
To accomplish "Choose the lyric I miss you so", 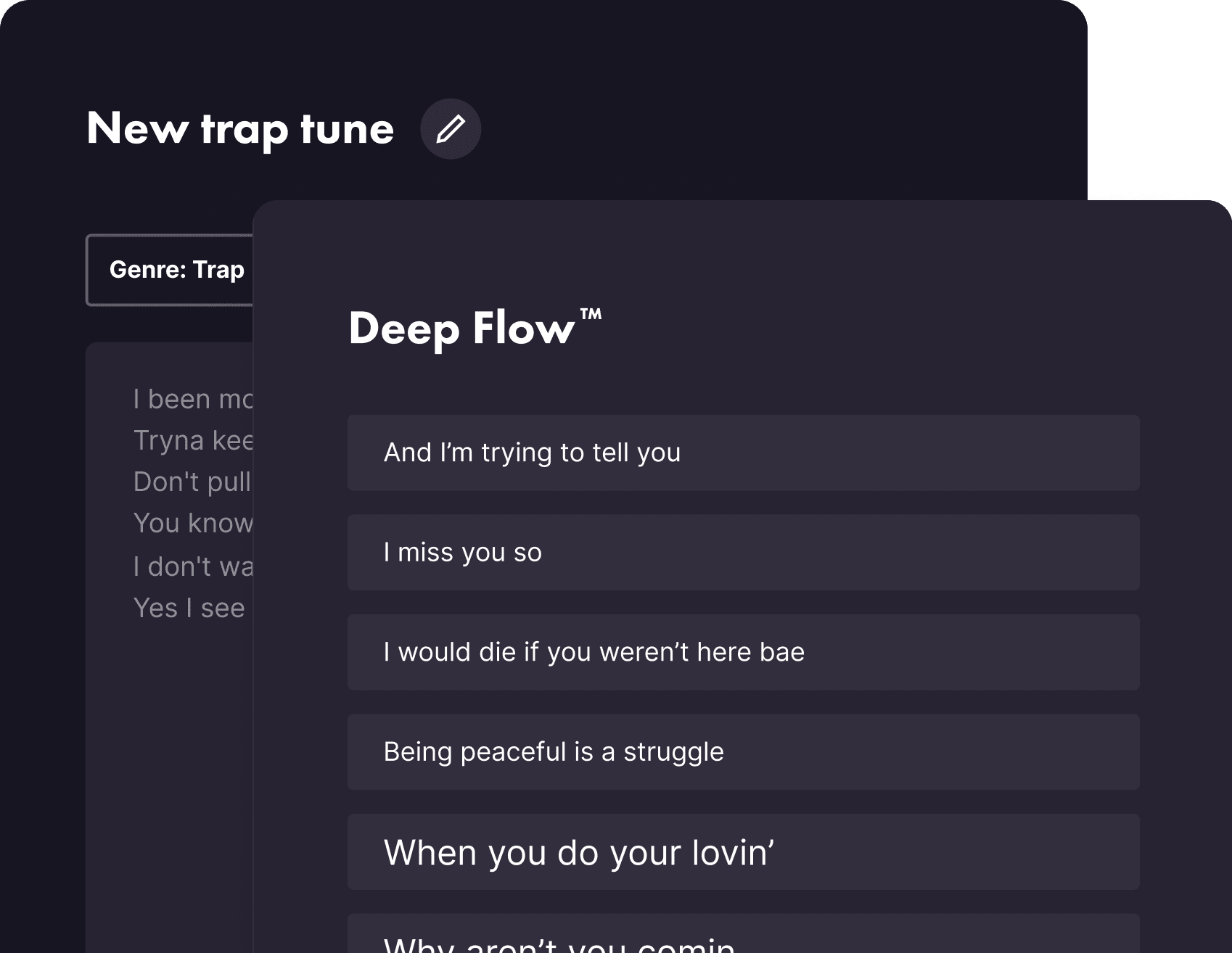I will 742,553.
